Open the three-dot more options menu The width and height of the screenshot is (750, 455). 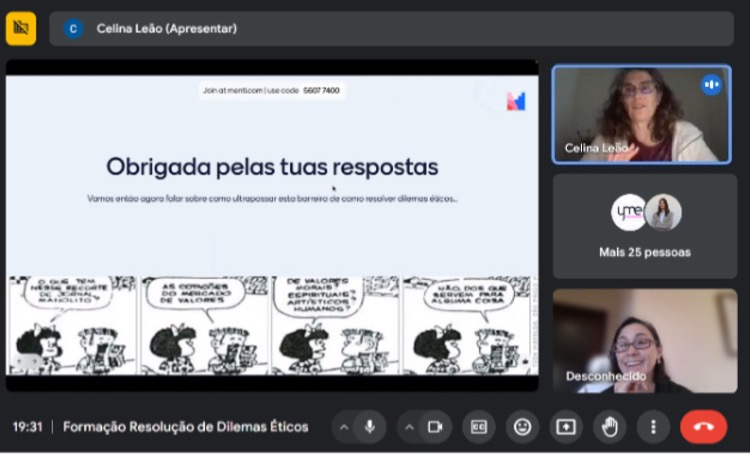653,426
